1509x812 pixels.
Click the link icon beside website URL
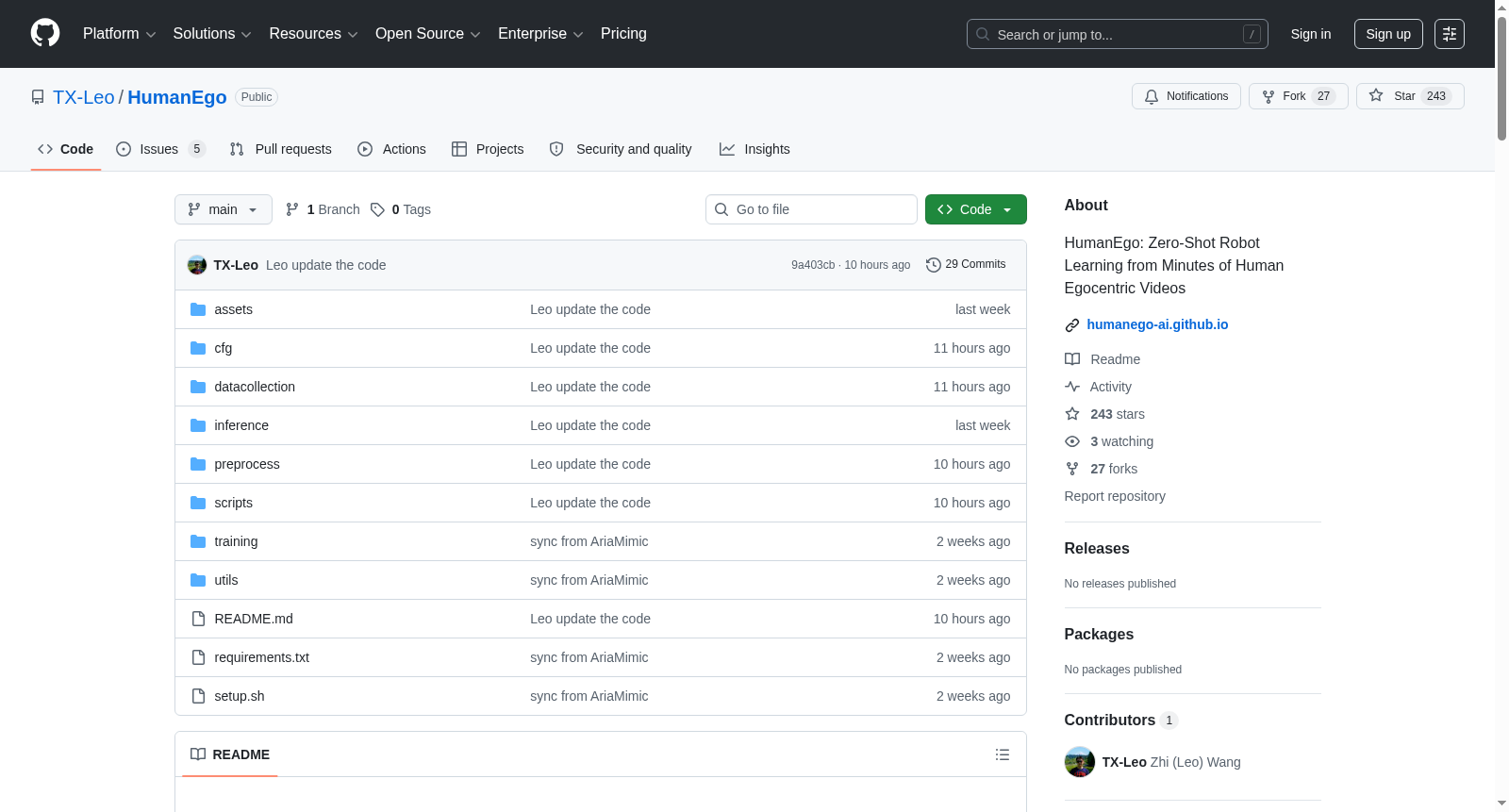[1072, 325]
